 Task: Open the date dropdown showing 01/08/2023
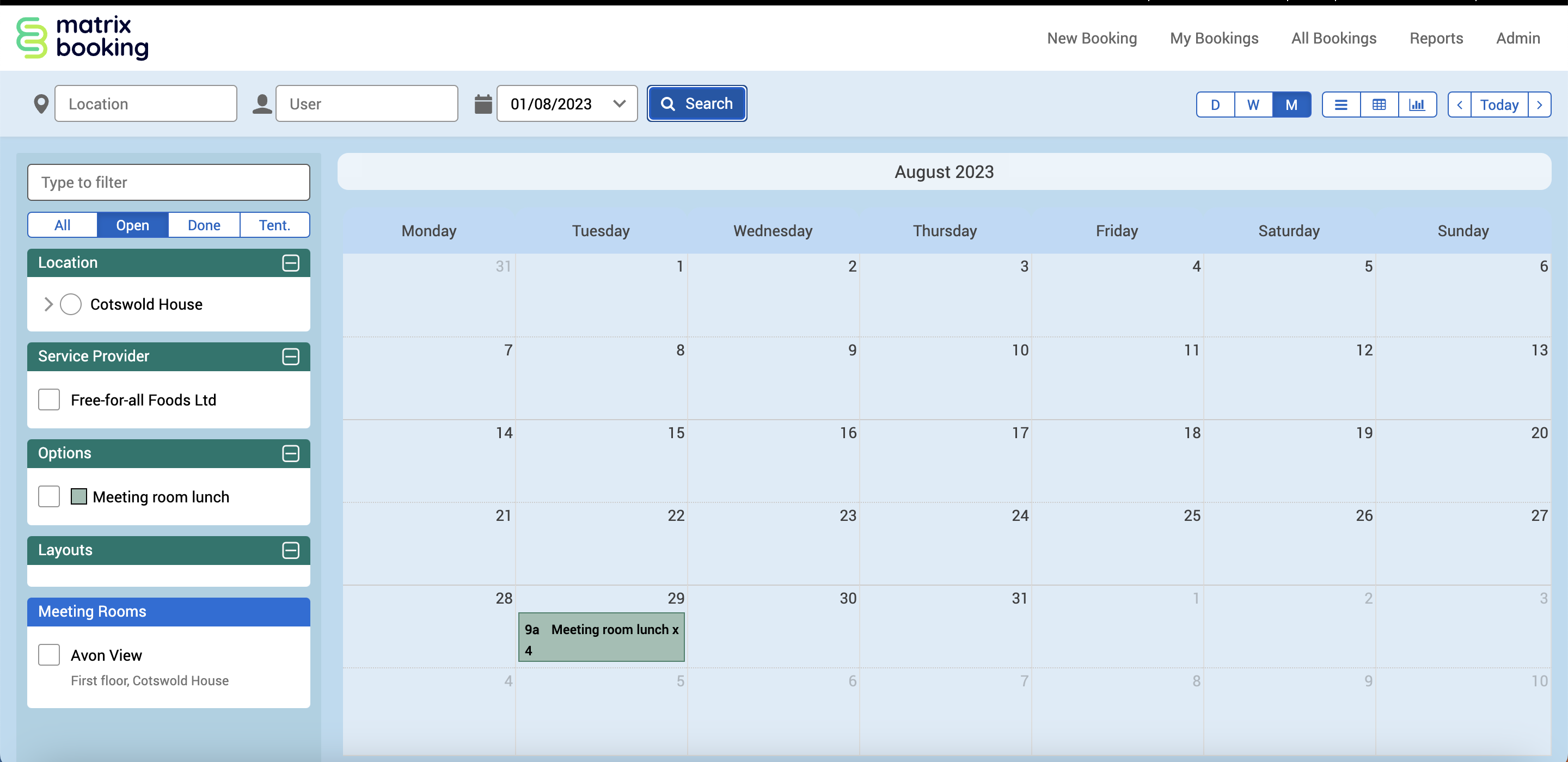click(x=618, y=104)
